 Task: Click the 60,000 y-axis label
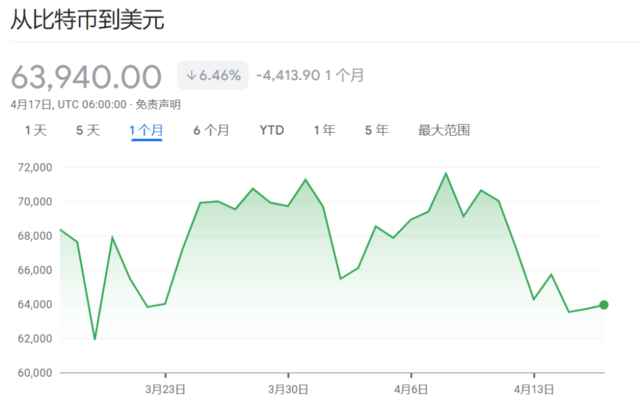click(34, 373)
